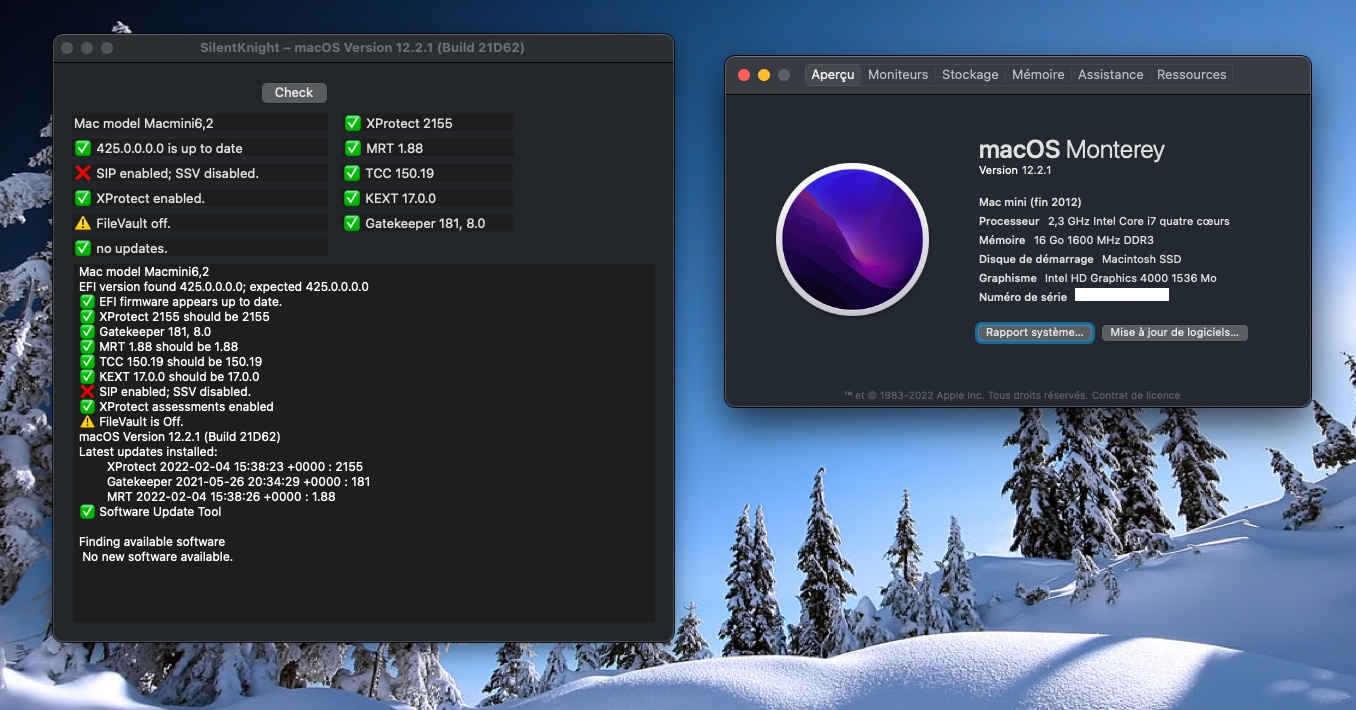Click 'Latest updates installed:' log line

pos(148,451)
